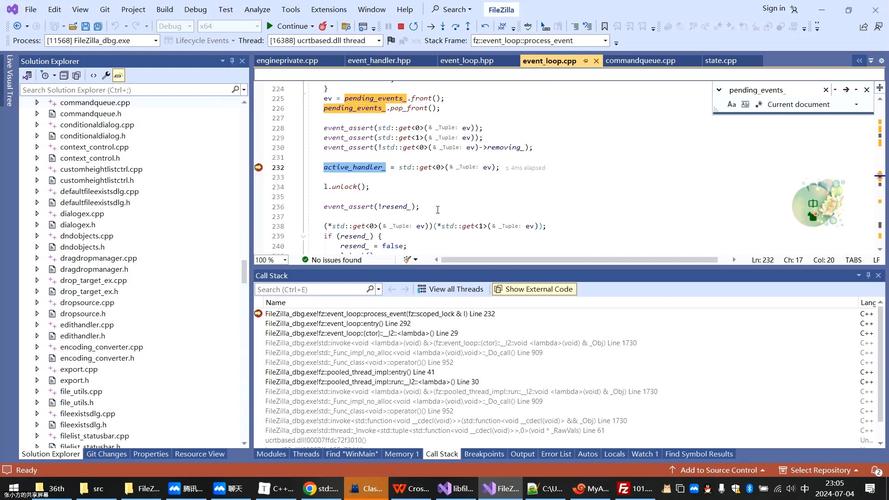Click the Solution Explorer vertical scrollbar thumb

(x=244, y=272)
